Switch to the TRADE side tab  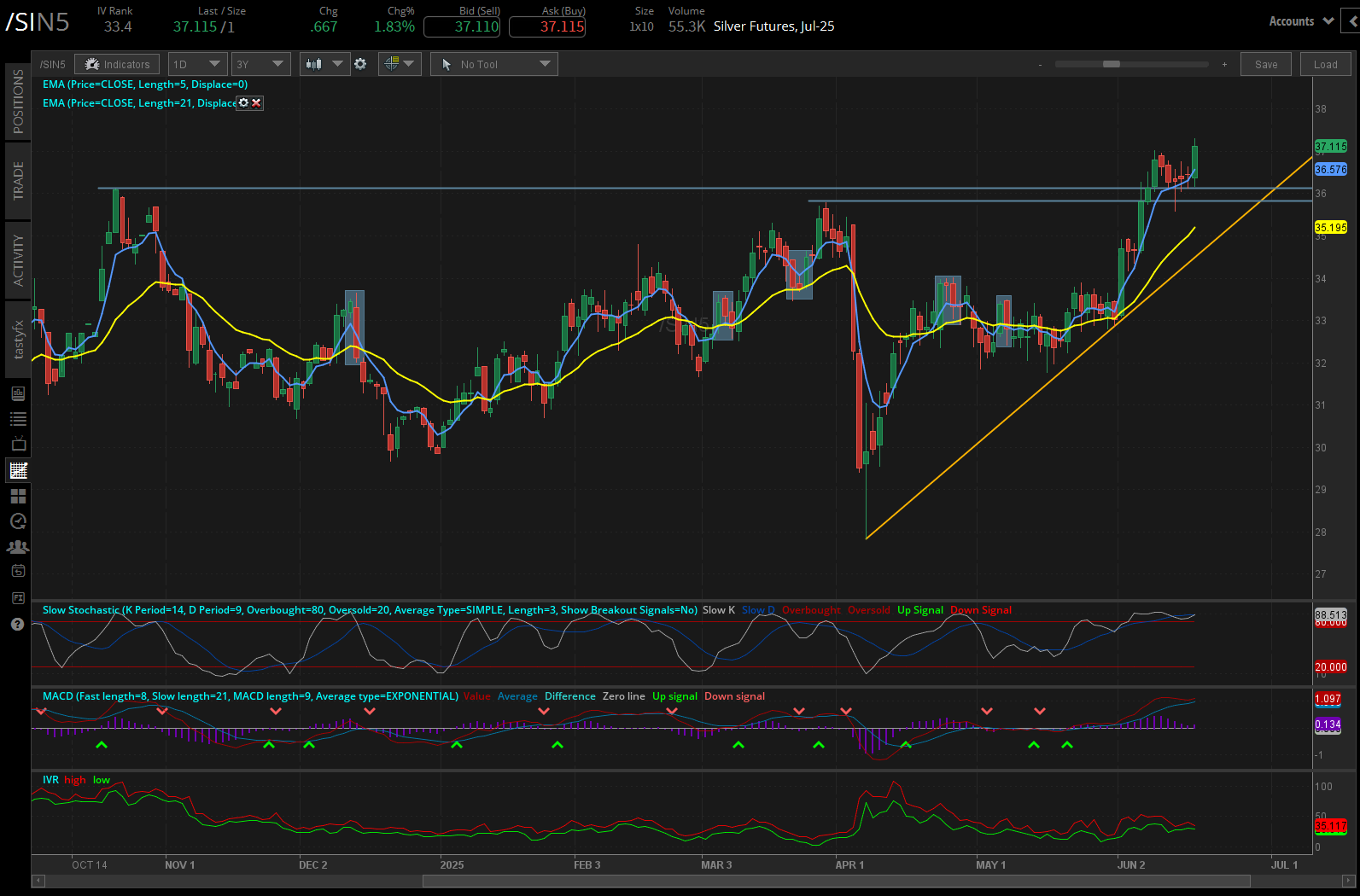pyautogui.click(x=18, y=181)
